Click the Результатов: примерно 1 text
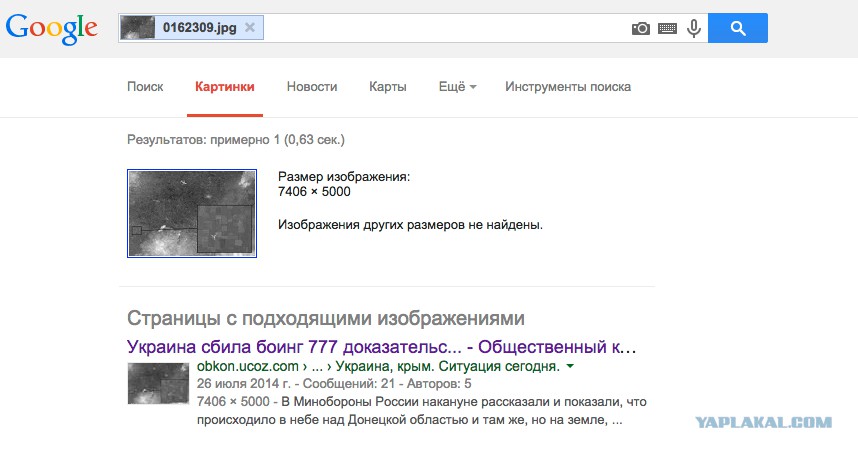858x452 pixels. (x=236, y=140)
